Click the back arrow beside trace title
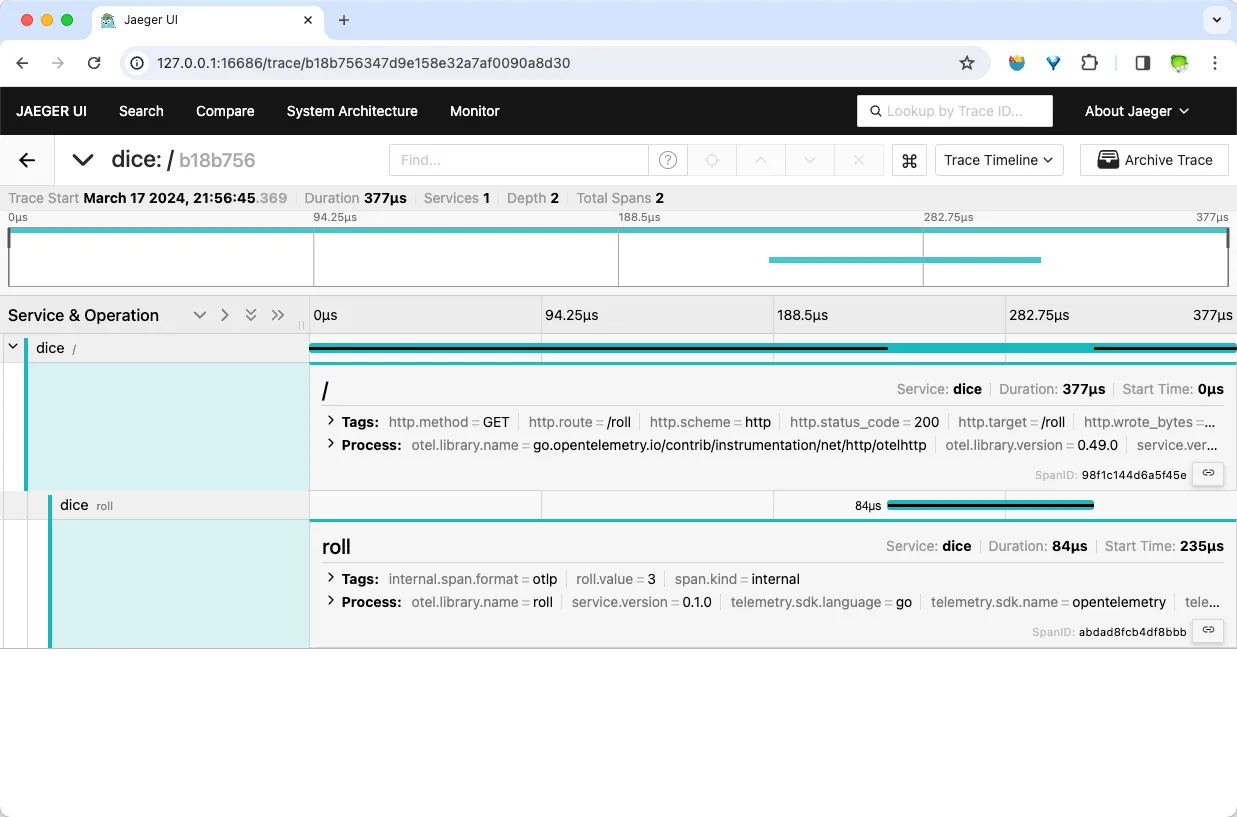 click(x=27, y=160)
